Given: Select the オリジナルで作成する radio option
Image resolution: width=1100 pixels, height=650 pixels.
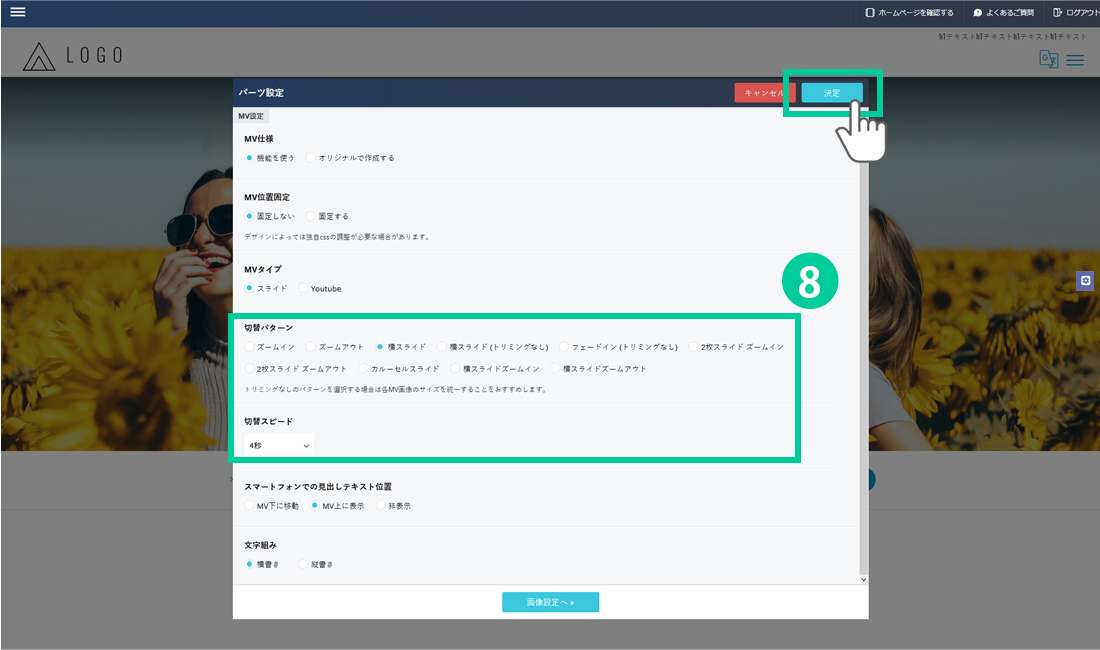Looking at the screenshot, I should (312, 158).
